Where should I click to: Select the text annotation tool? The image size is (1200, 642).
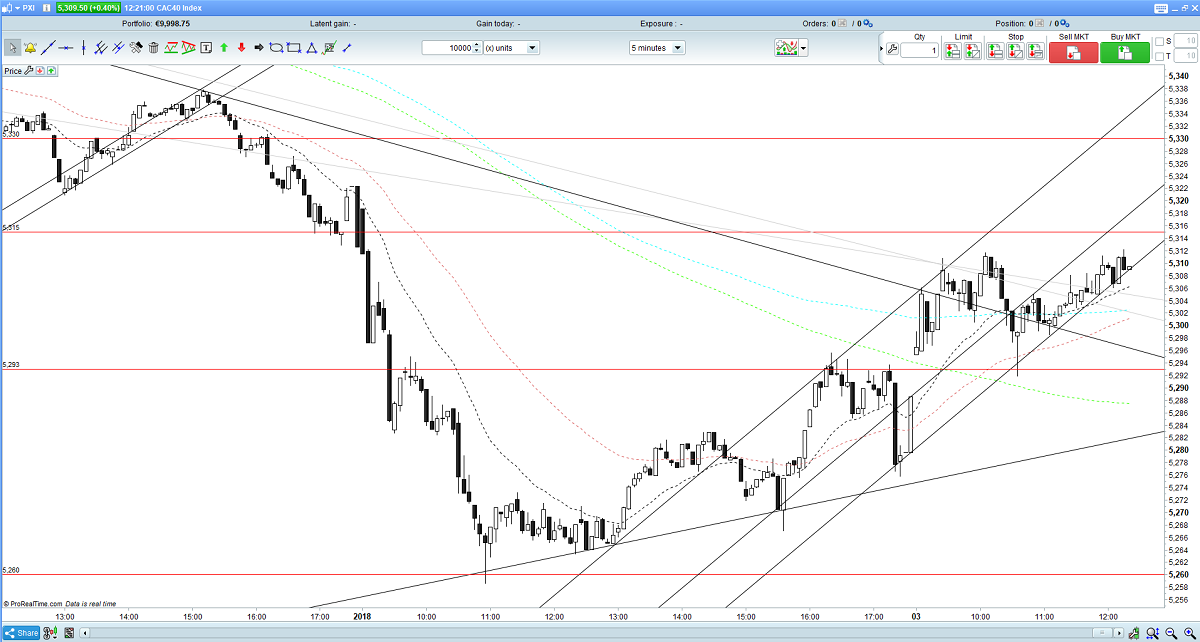[206, 48]
